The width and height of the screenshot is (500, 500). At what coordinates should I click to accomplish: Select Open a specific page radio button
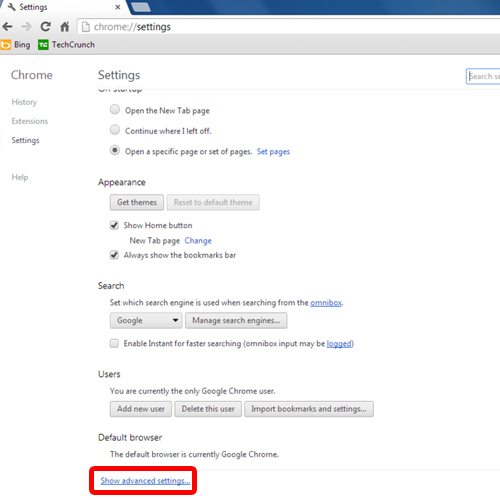pos(115,150)
